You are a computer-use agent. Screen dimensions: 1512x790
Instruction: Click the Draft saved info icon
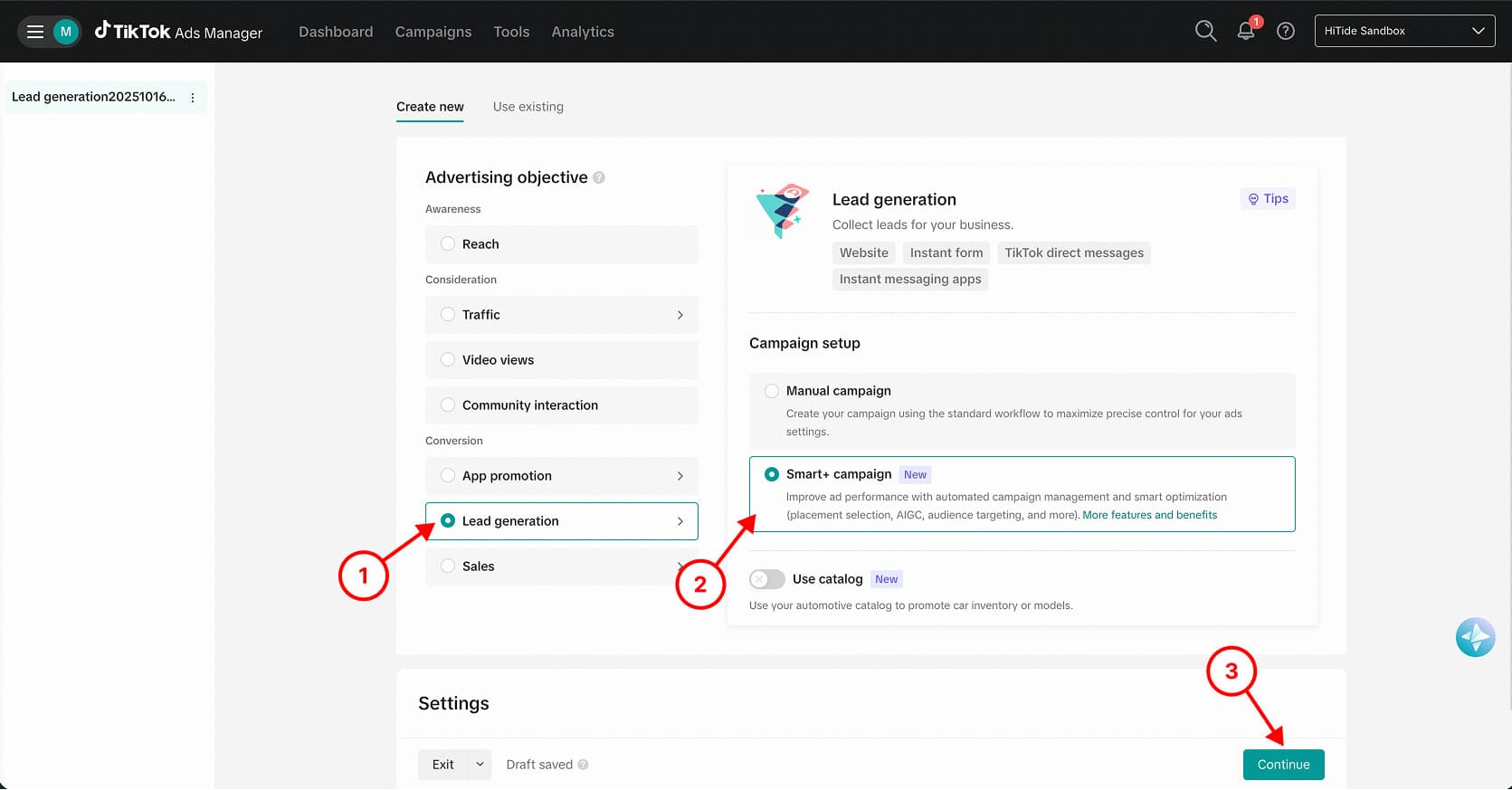click(584, 765)
